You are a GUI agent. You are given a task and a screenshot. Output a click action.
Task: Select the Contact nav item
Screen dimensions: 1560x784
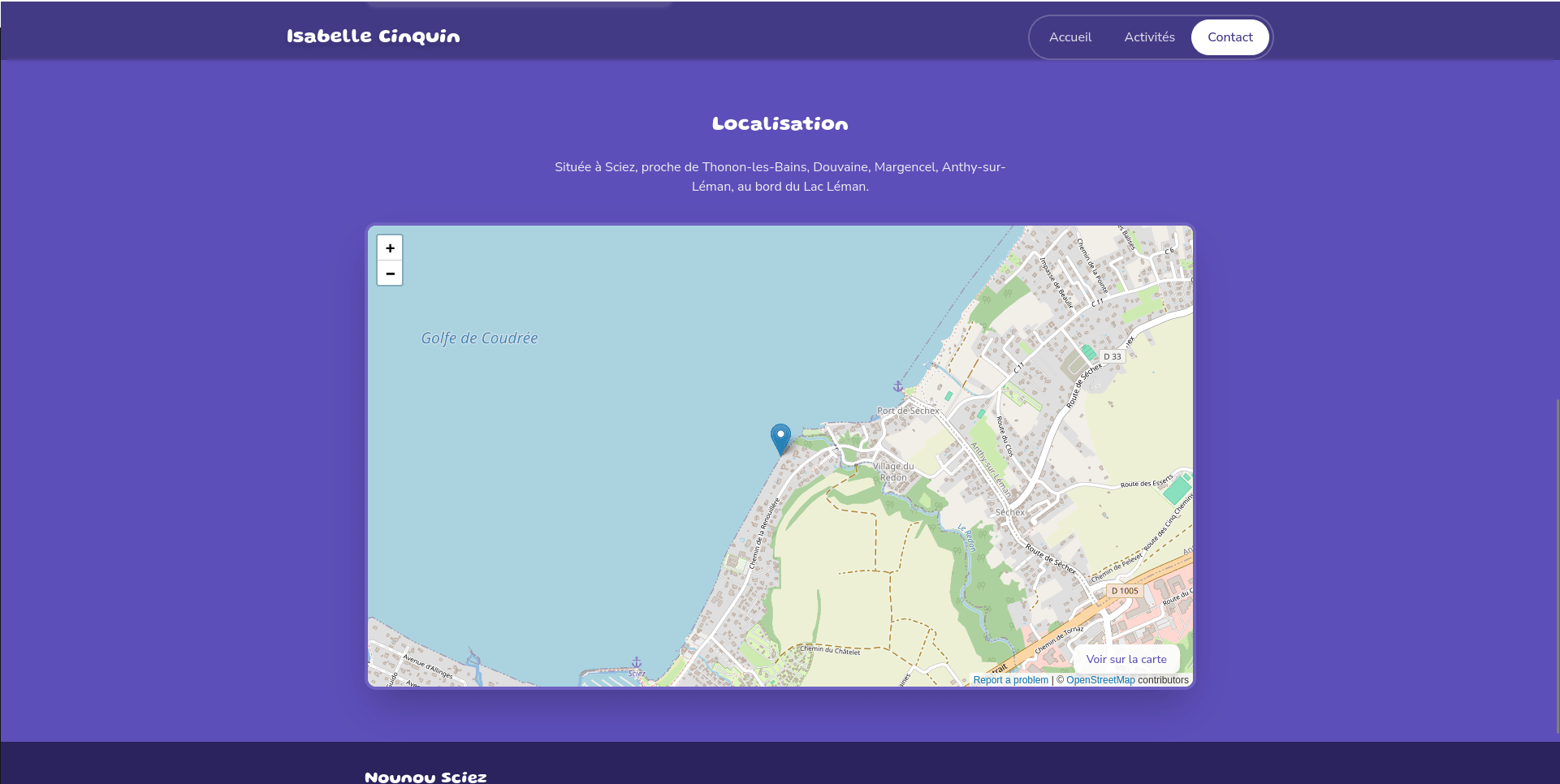point(1229,37)
